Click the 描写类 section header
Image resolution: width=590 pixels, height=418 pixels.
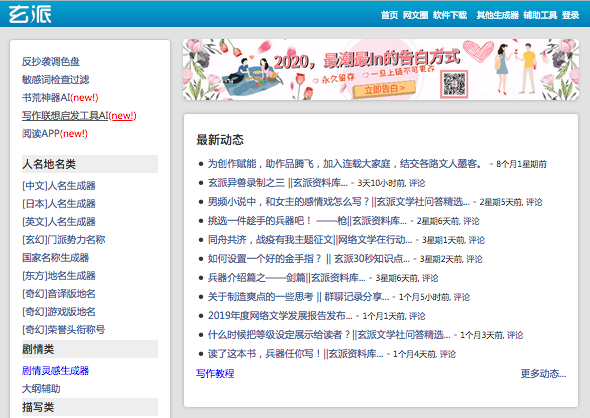tap(90, 407)
